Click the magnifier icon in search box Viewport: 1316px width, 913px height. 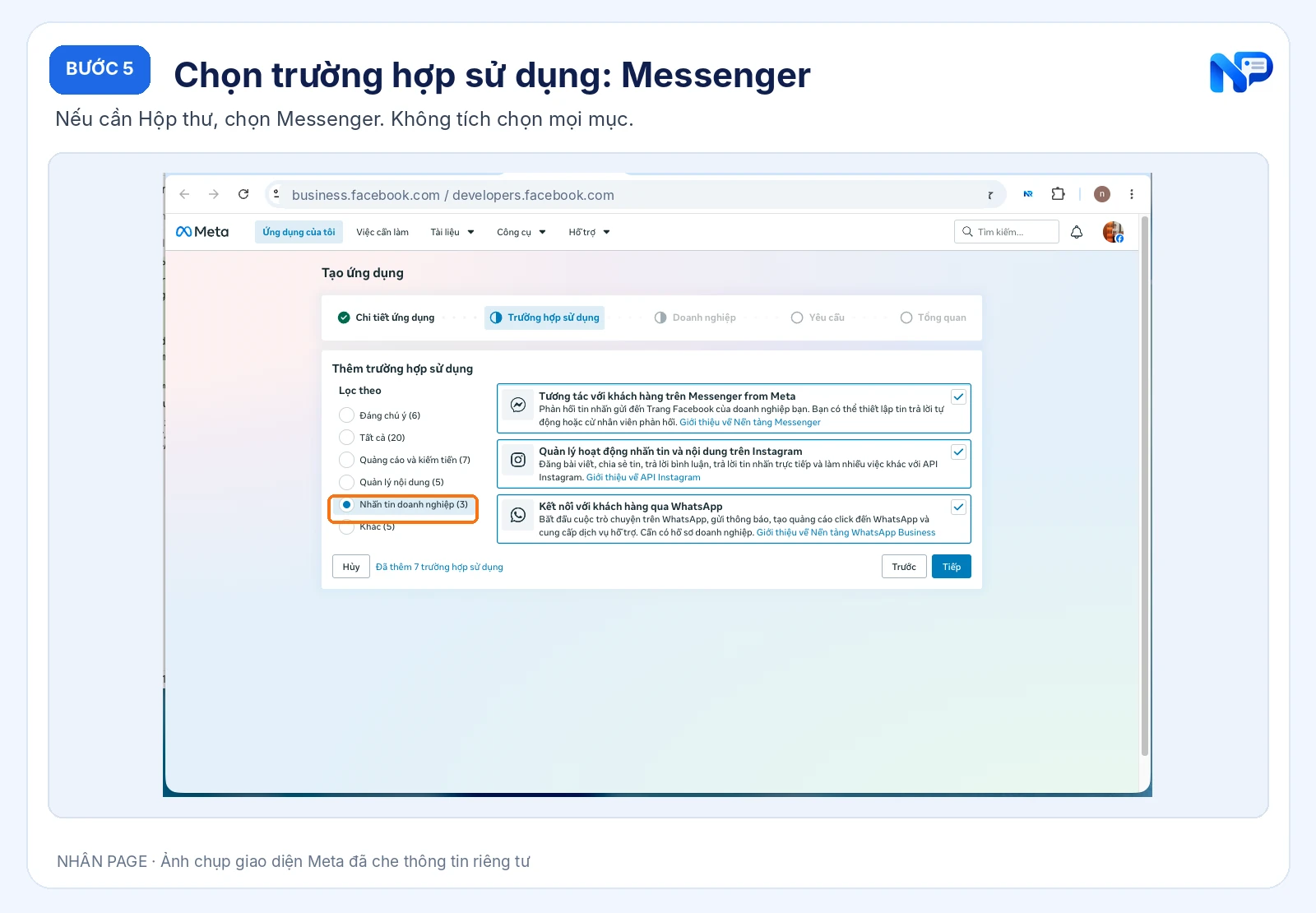967,232
